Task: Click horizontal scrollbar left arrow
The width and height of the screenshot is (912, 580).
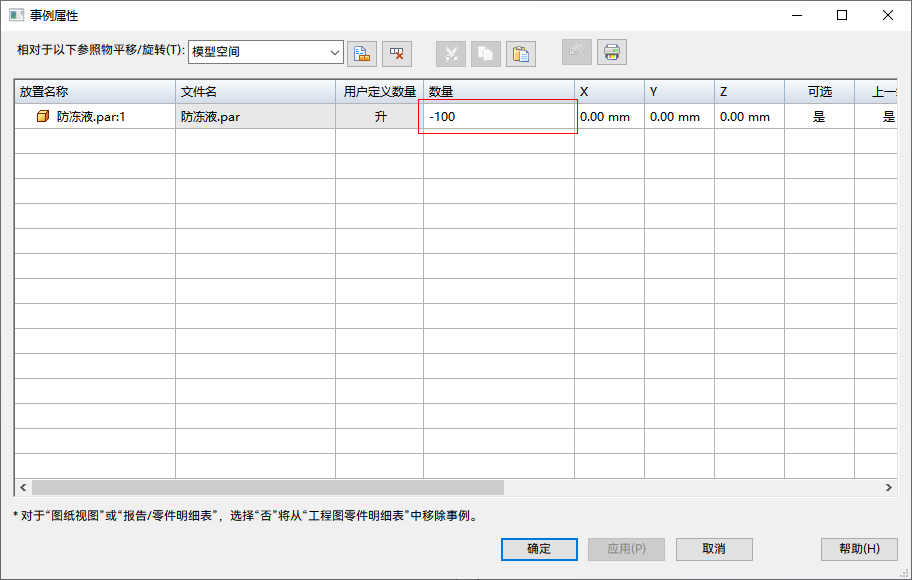Action: pyautogui.click(x=23, y=488)
